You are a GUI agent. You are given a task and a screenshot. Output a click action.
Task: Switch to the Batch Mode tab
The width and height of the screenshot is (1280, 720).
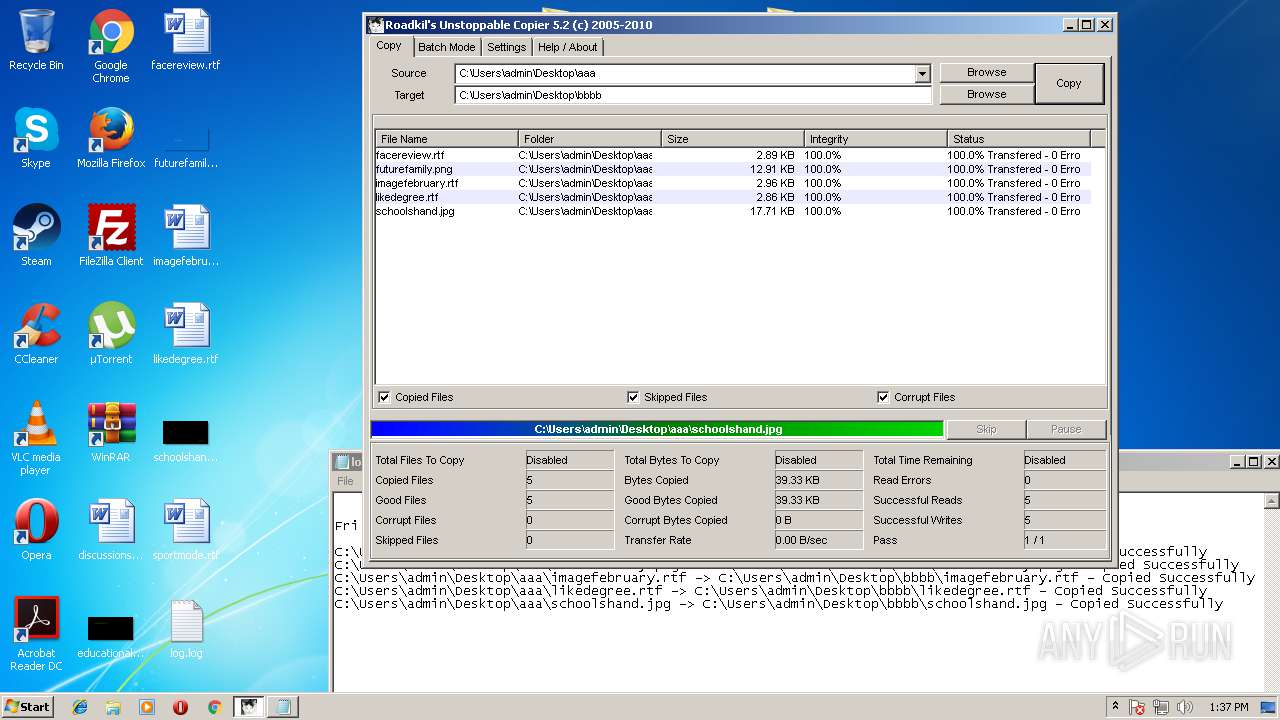(446, 47)
